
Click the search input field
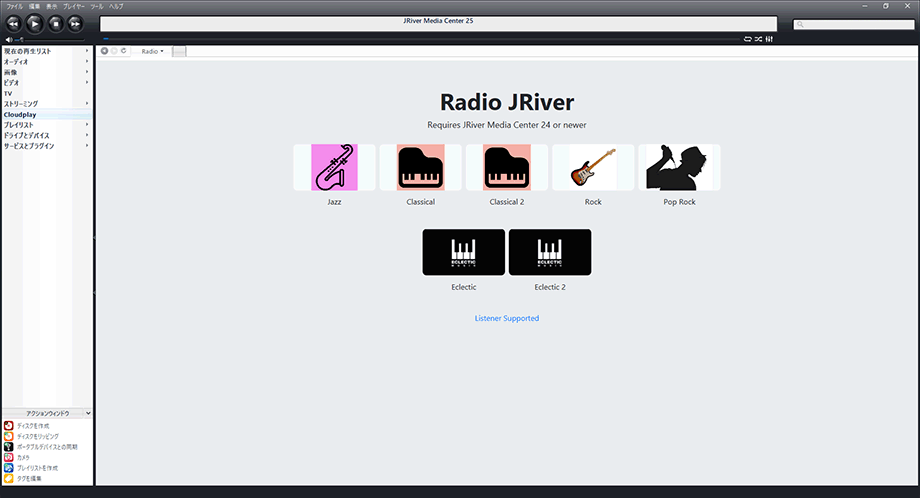pyautogui.click(x=854, y=24)
